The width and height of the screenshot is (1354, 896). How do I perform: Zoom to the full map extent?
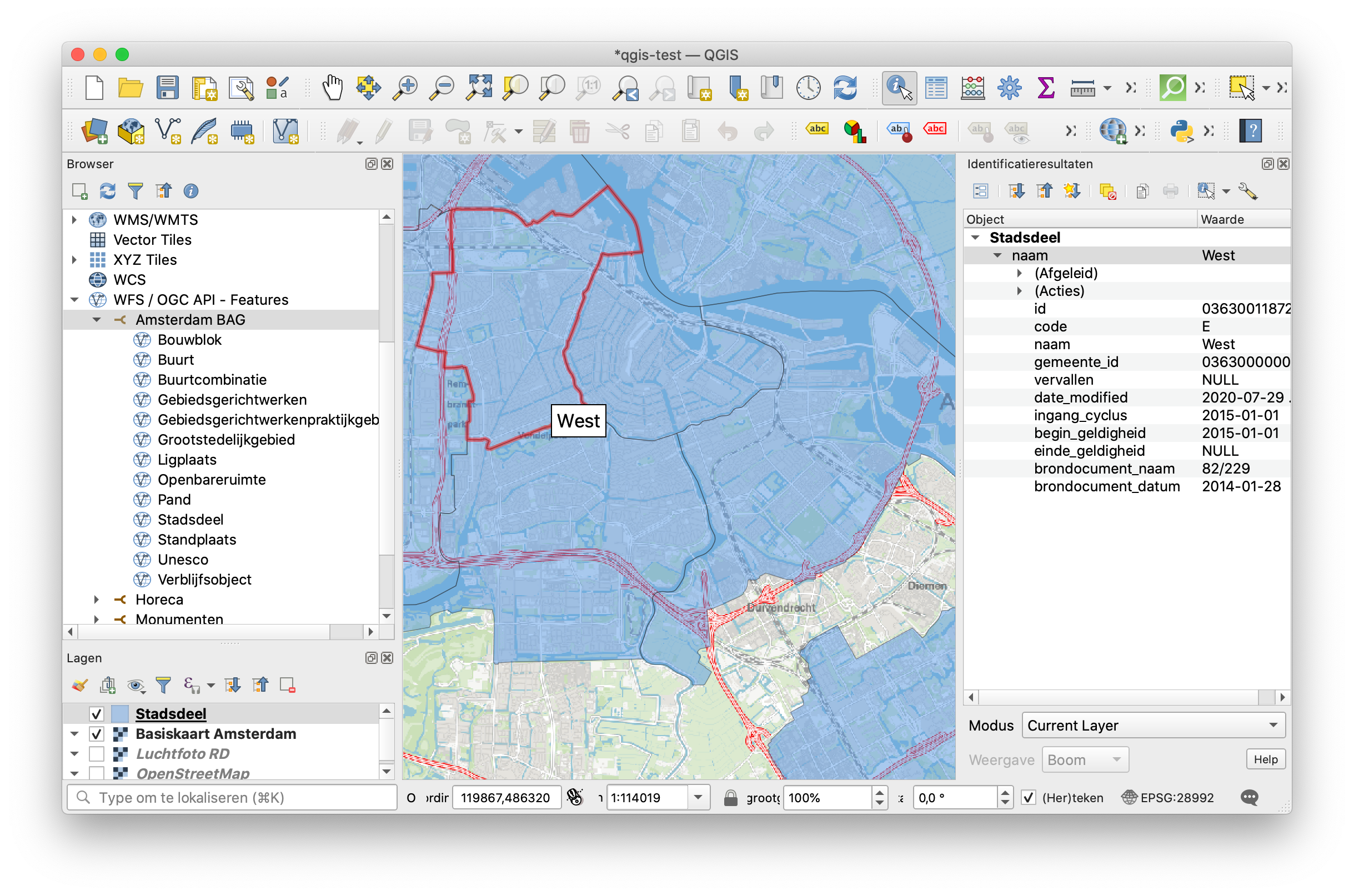click(x=479, y=87)
